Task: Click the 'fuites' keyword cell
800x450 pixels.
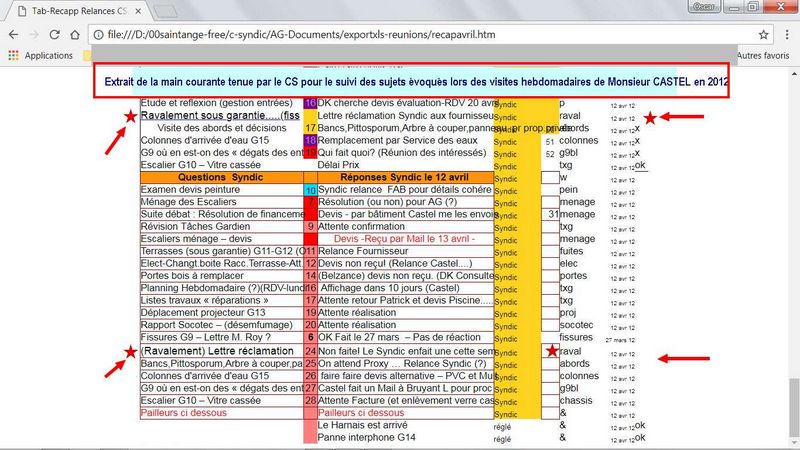Action: point(571,251)
